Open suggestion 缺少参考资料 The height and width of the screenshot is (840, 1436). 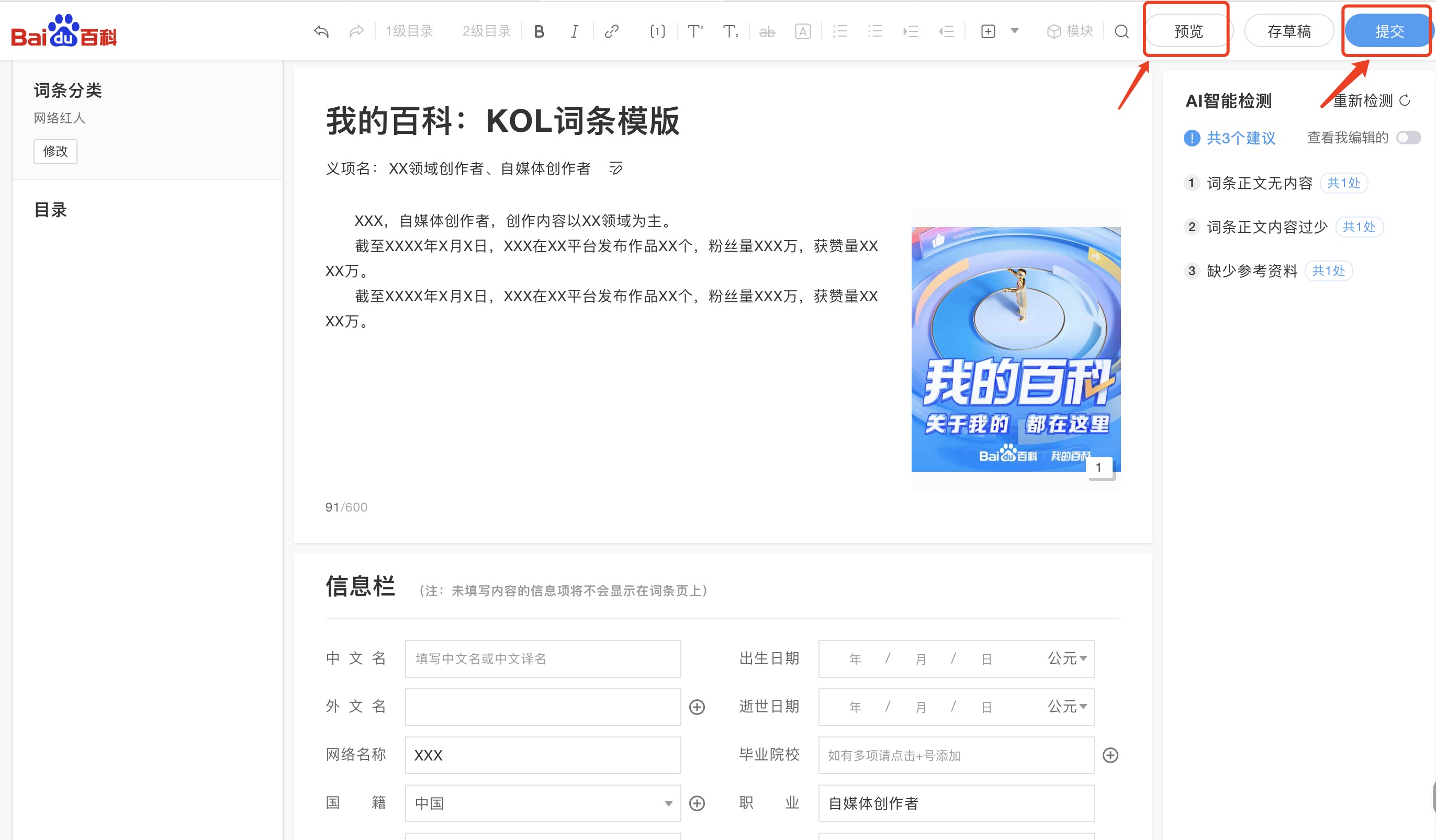[x=1252, y=270]
